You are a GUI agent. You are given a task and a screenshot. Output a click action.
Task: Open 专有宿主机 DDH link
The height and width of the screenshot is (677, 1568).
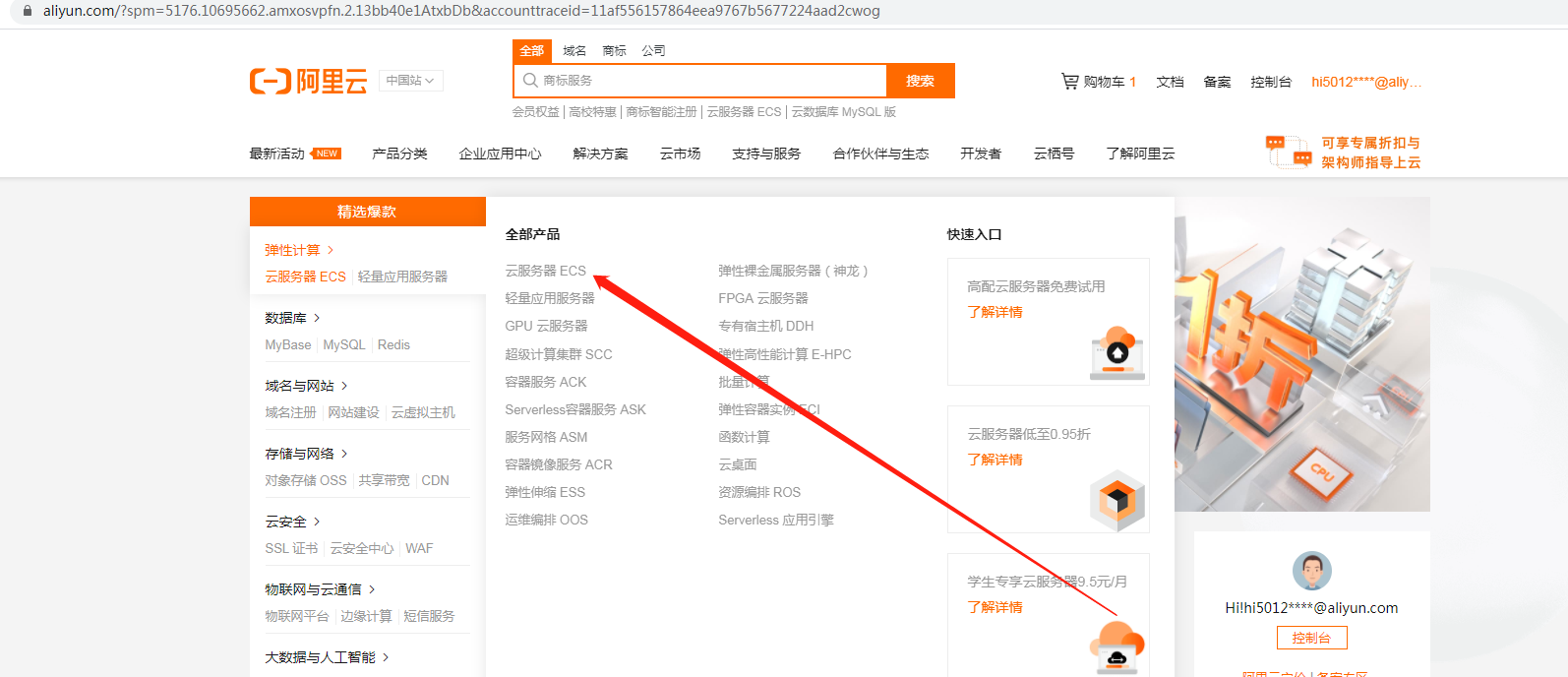coord(766,326)
